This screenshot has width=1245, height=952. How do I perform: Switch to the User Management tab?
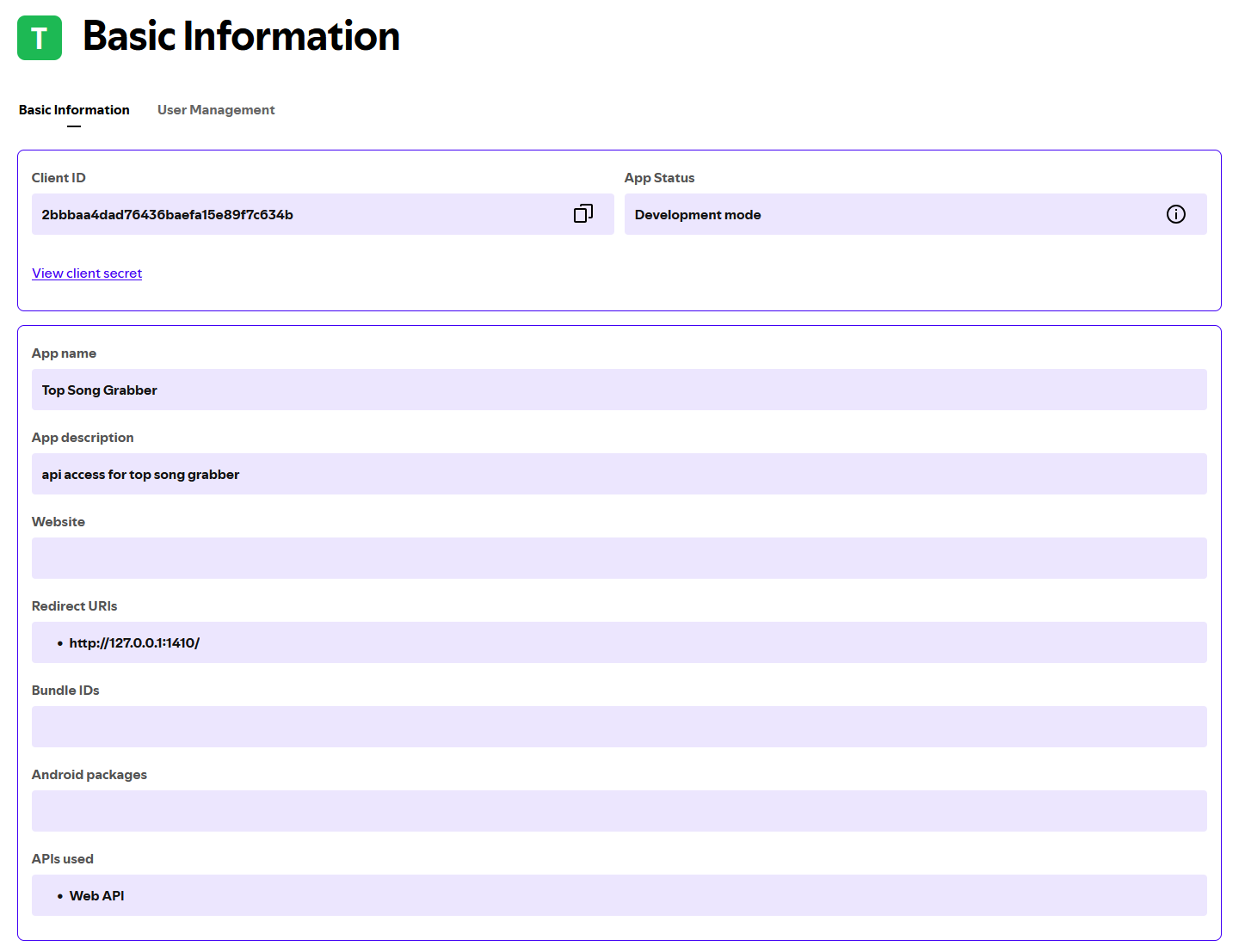coord(215,110)
